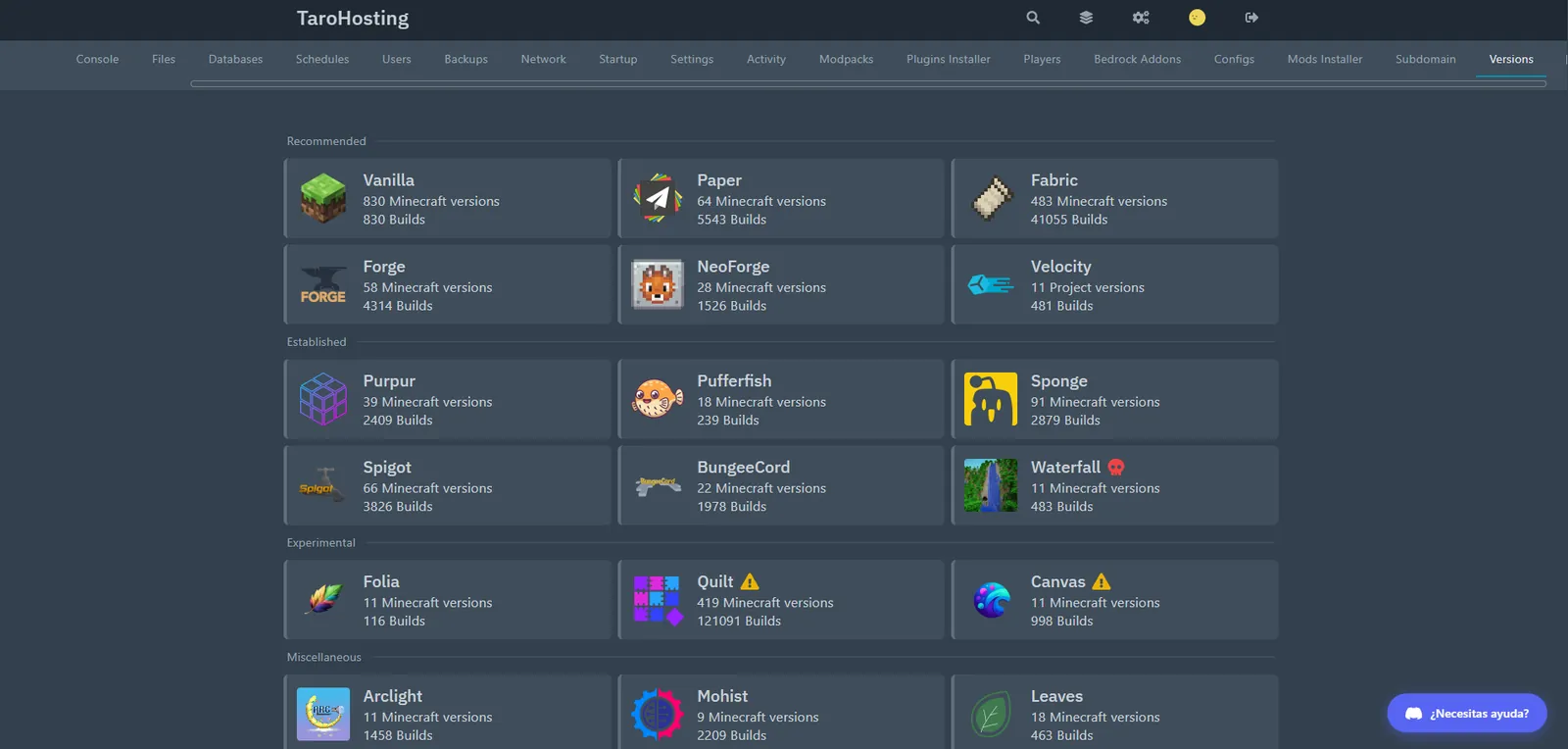The width and height of the screenshot is (1568, 749).
Task: Click the sign-out arrow icon
Action: 1251,18
